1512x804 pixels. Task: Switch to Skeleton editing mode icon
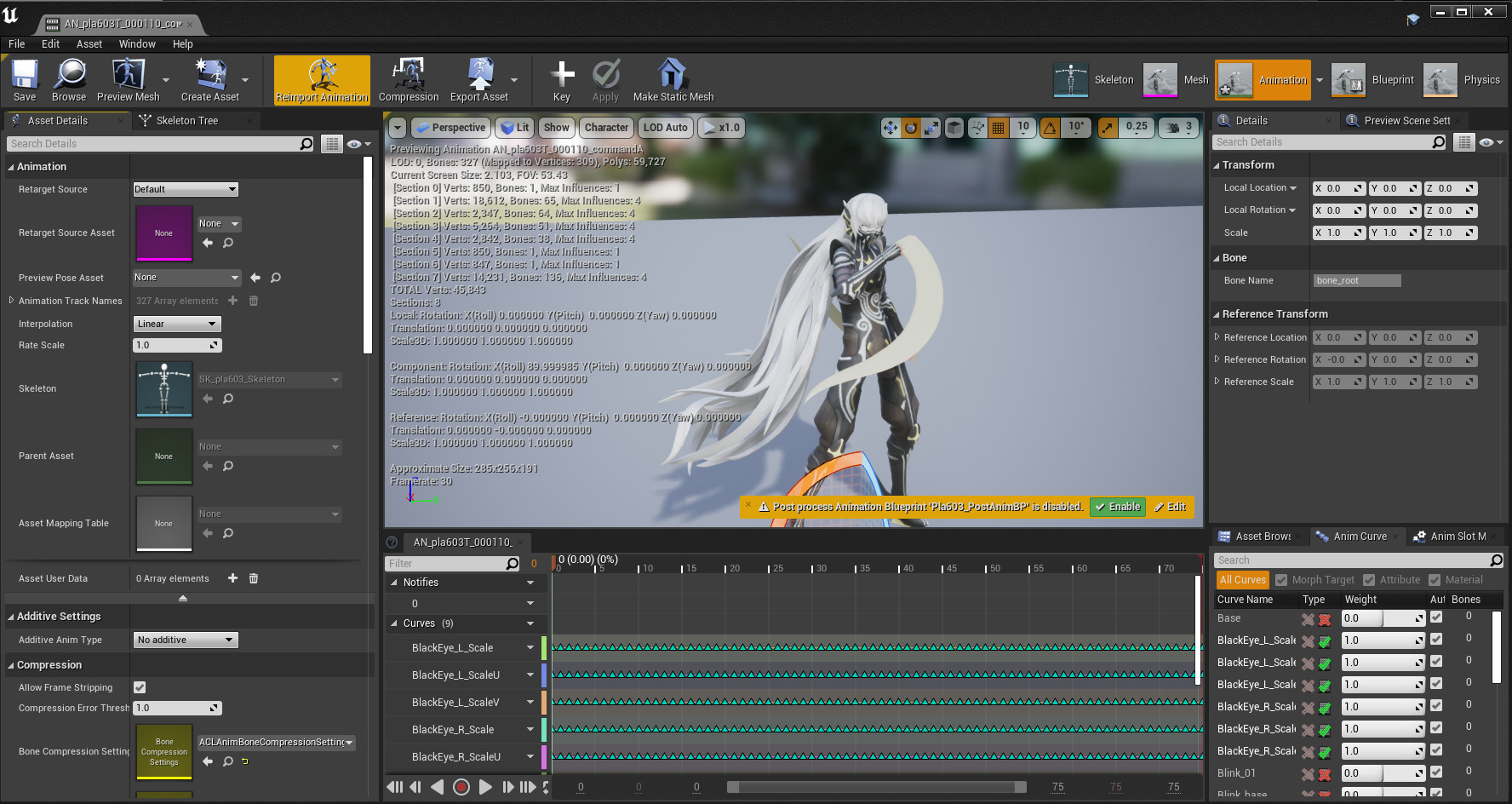(1071, 79)
